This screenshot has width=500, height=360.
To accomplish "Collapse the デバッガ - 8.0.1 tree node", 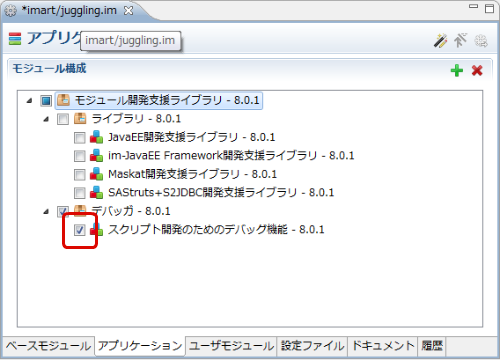I will (x=46, y=211).
